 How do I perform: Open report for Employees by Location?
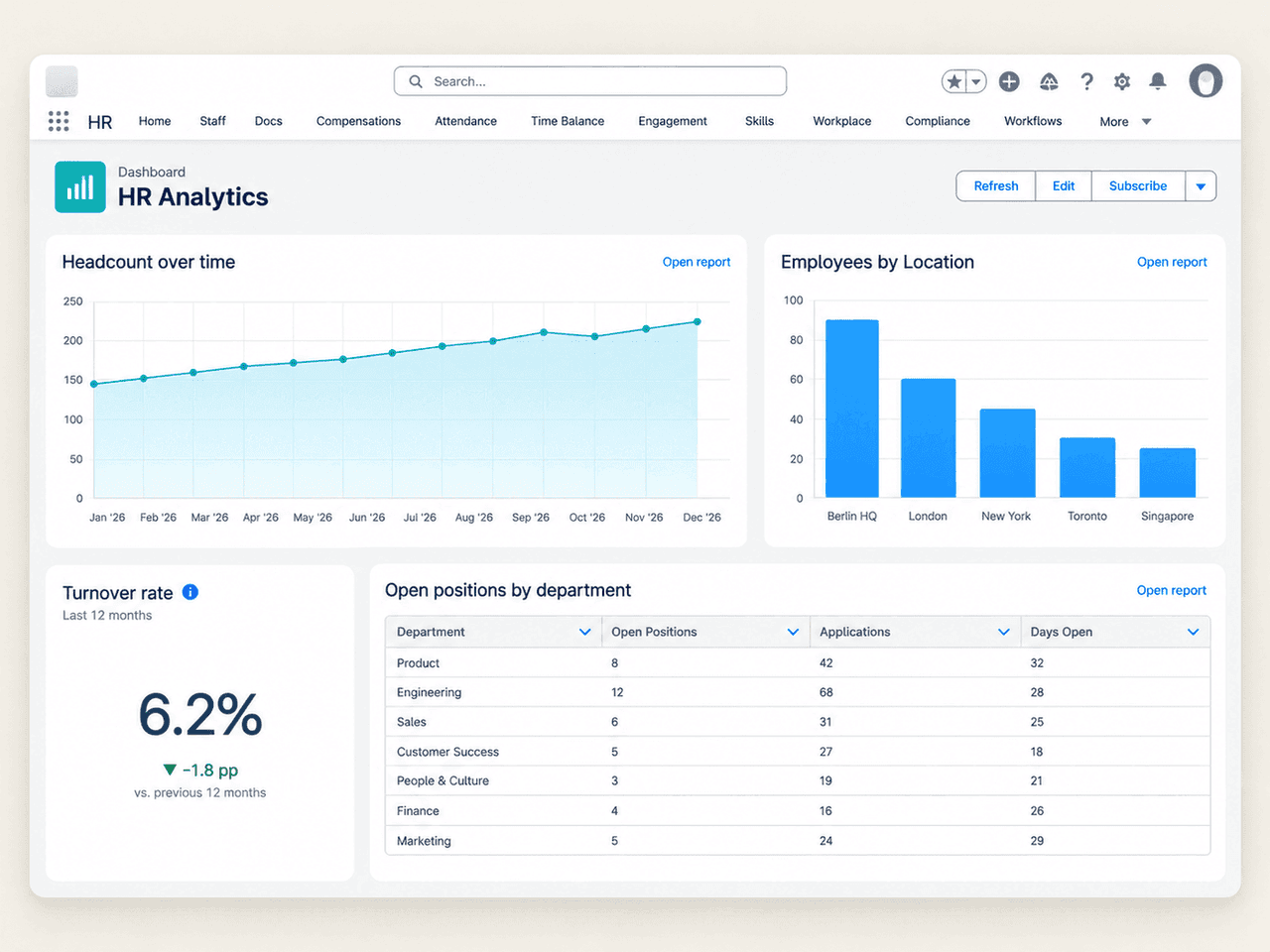1172,262
